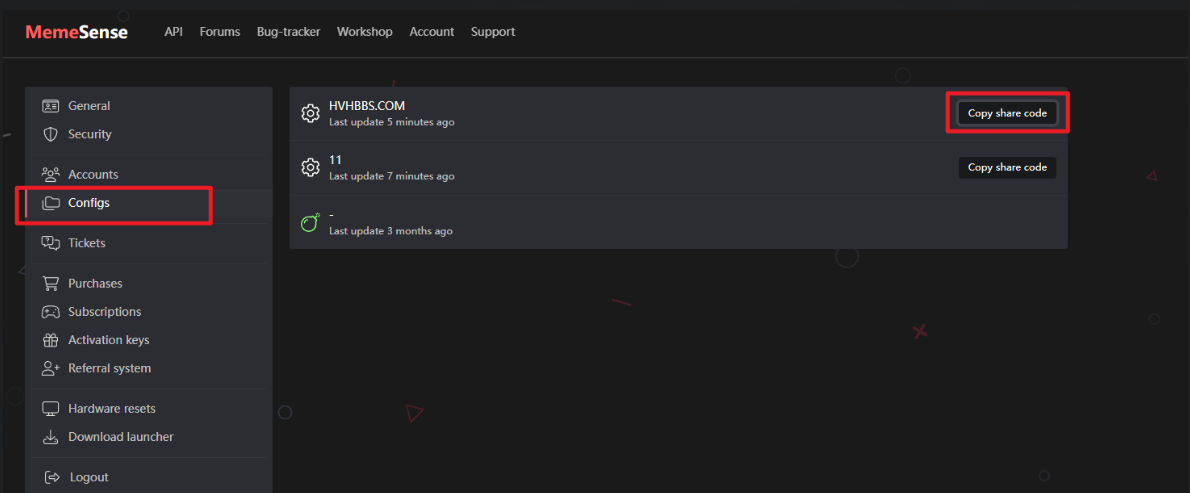Select Tickets in the sidebar
The height and width of the screenshot is (493, 1190).
tap(86, 243)
